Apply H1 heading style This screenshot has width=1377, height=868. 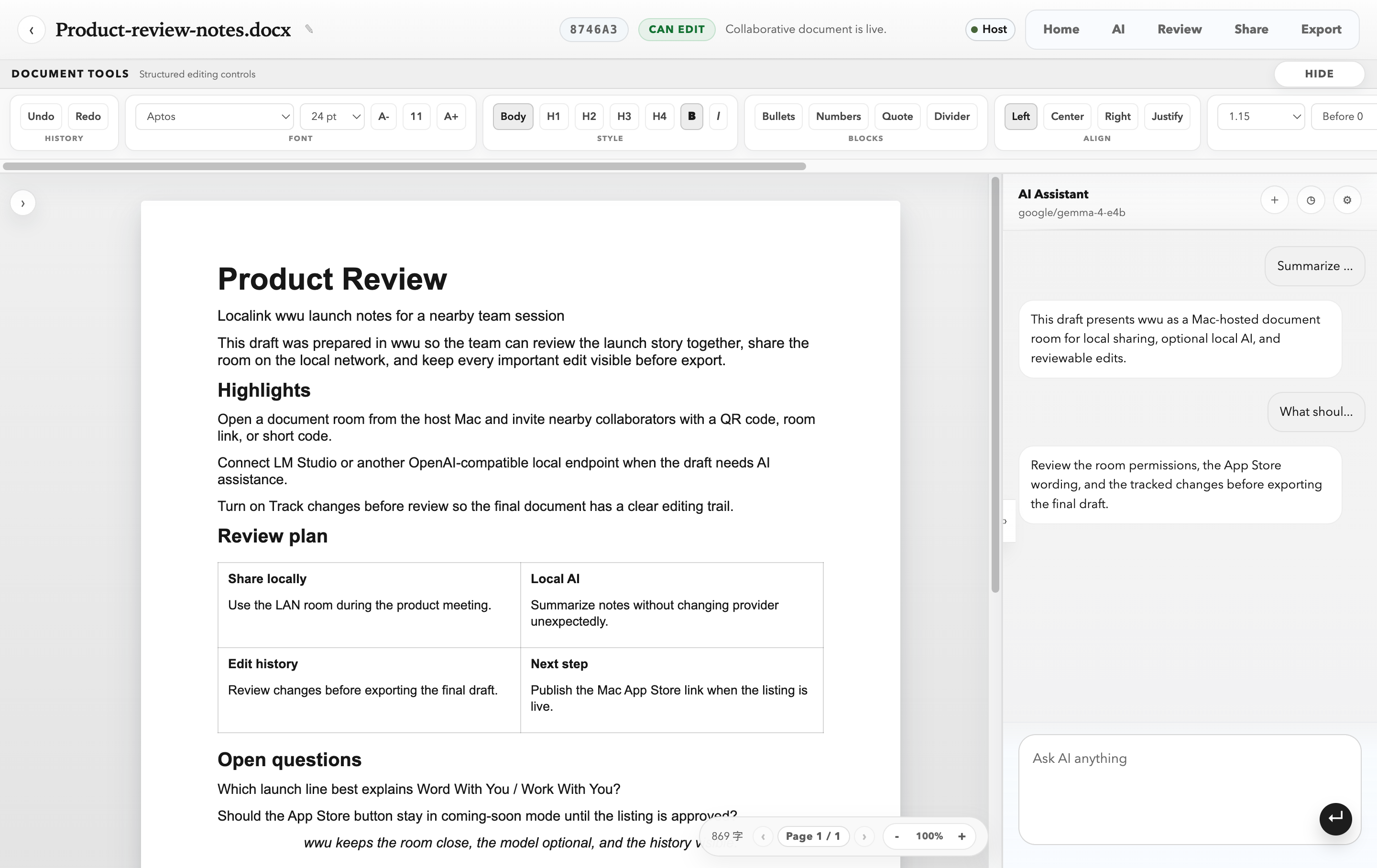pos(554,117)
